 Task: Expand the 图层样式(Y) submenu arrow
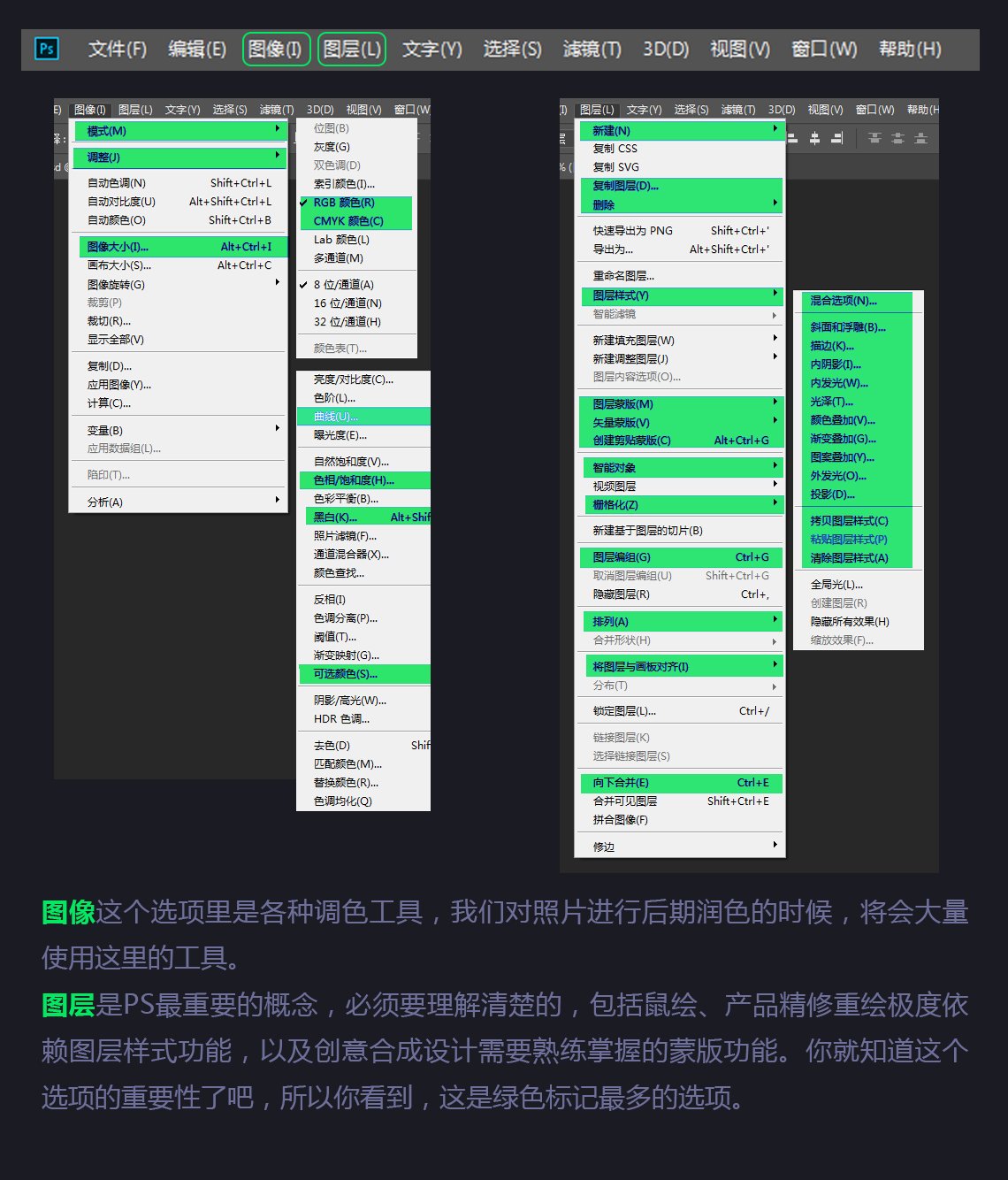(775, 294)
